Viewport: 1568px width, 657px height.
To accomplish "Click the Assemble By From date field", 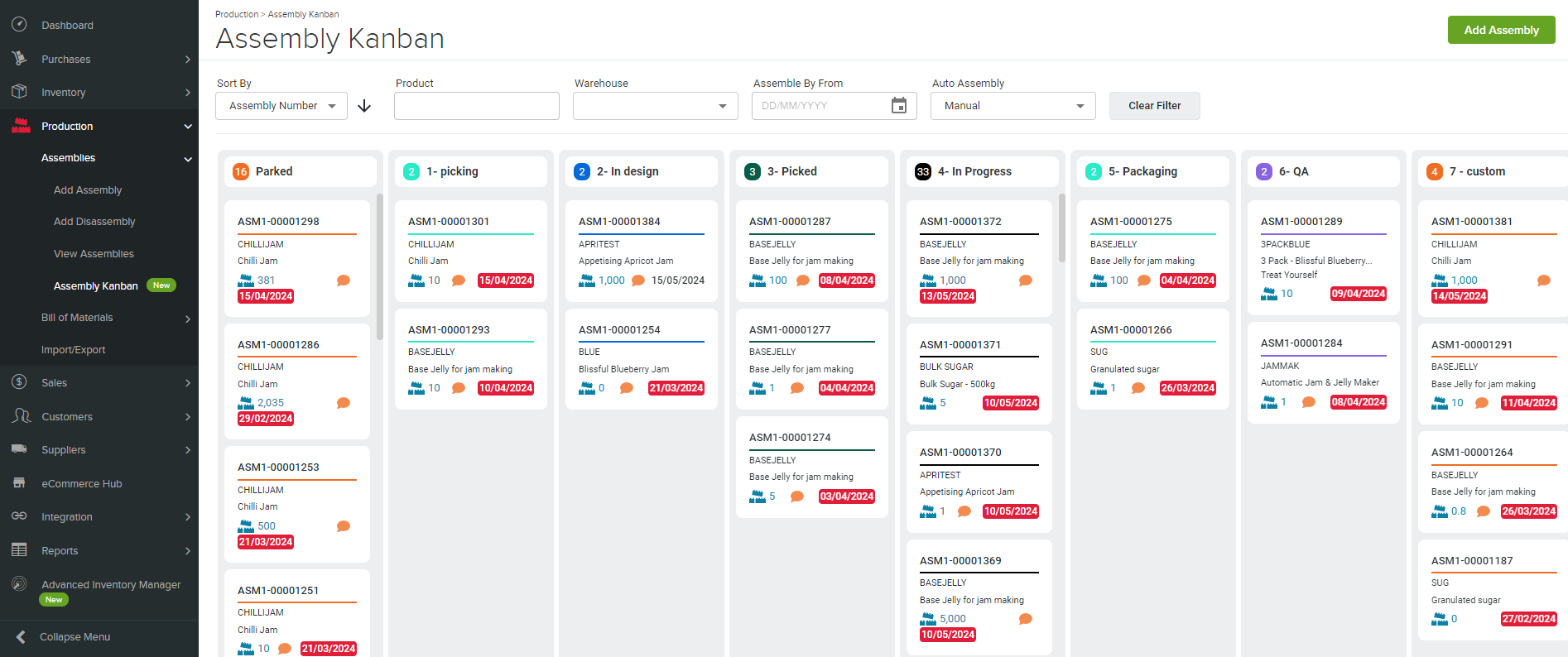I will click(835, 106).
